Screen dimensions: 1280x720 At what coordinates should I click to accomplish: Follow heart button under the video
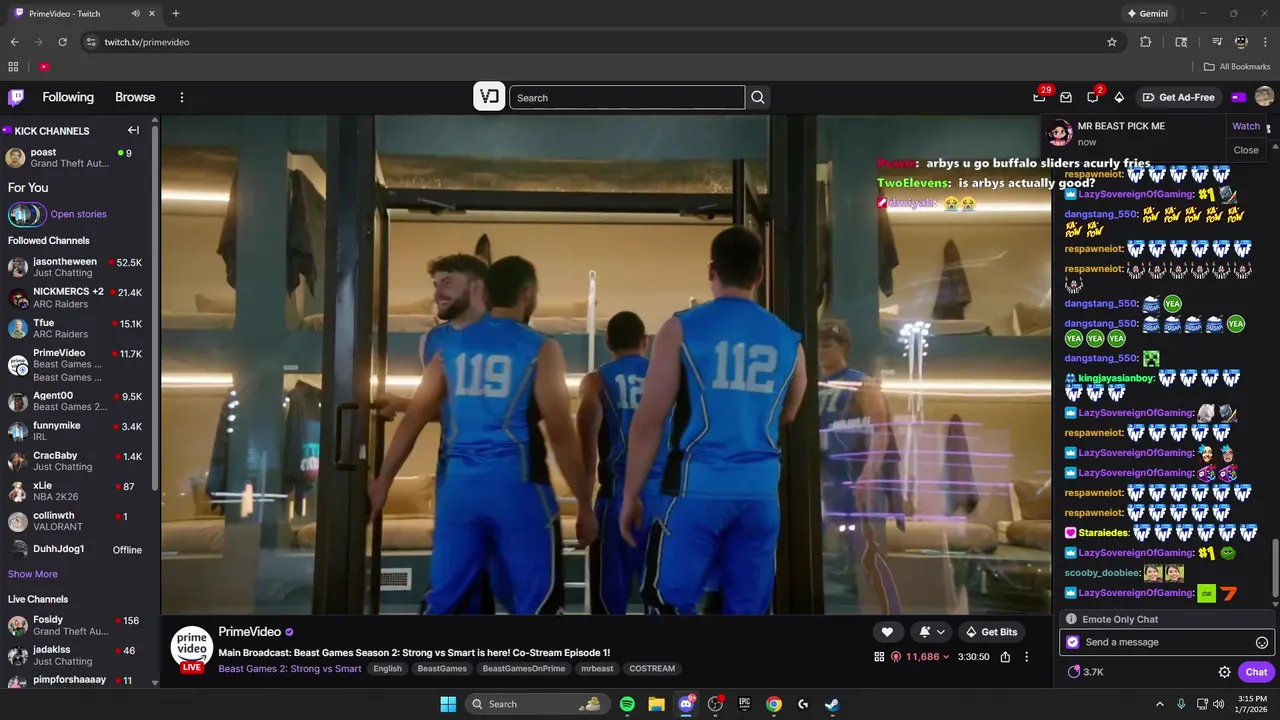[887, 632]
